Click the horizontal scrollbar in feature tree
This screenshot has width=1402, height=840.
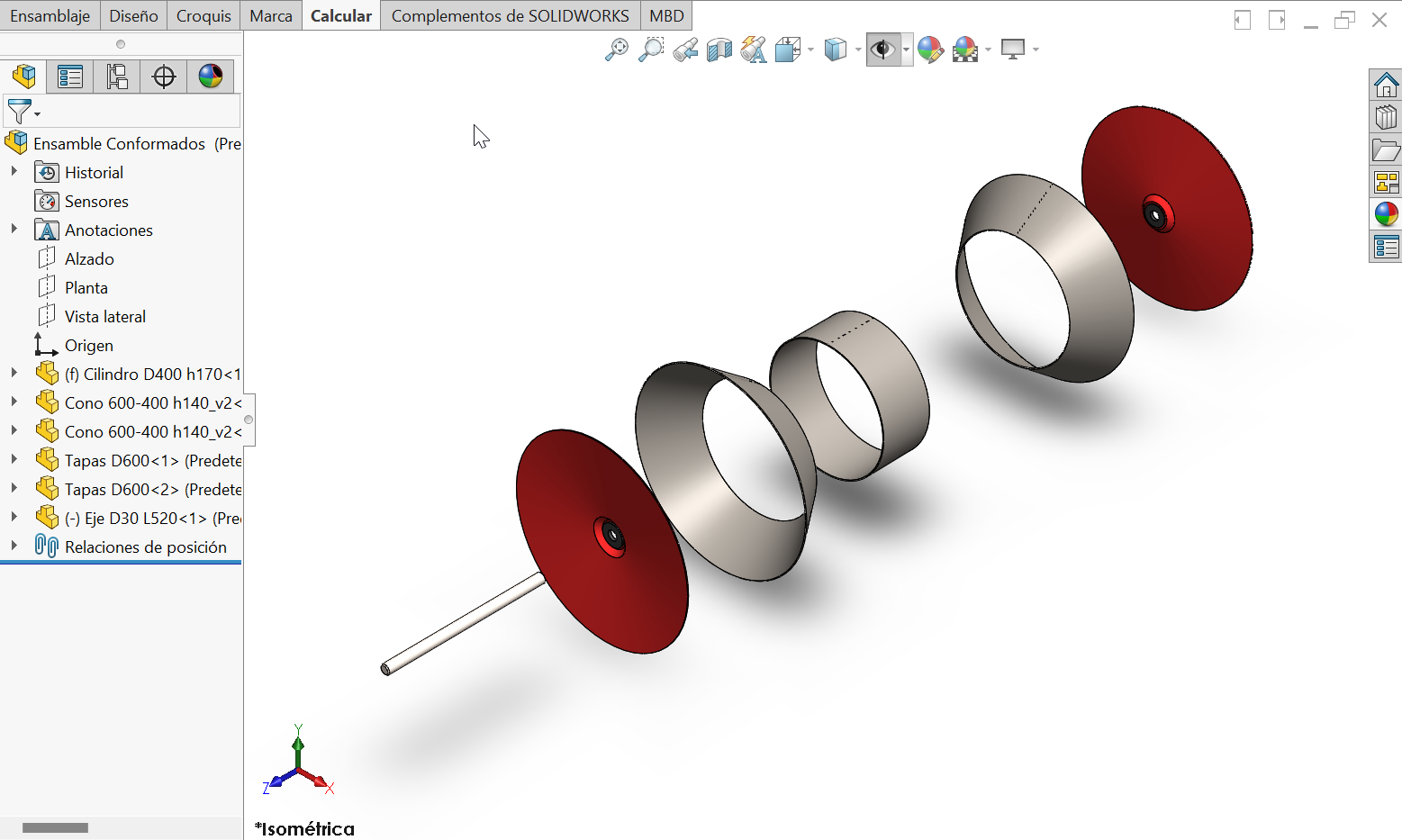pos(55,827)
